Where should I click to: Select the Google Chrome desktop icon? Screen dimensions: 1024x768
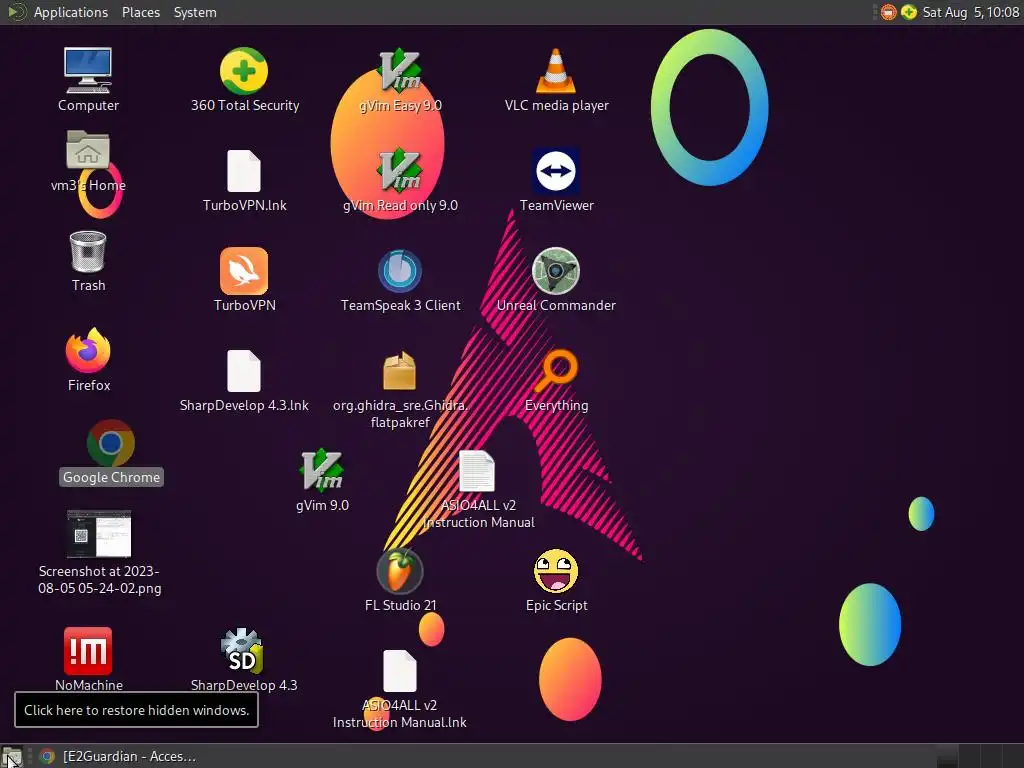[111, 443]
